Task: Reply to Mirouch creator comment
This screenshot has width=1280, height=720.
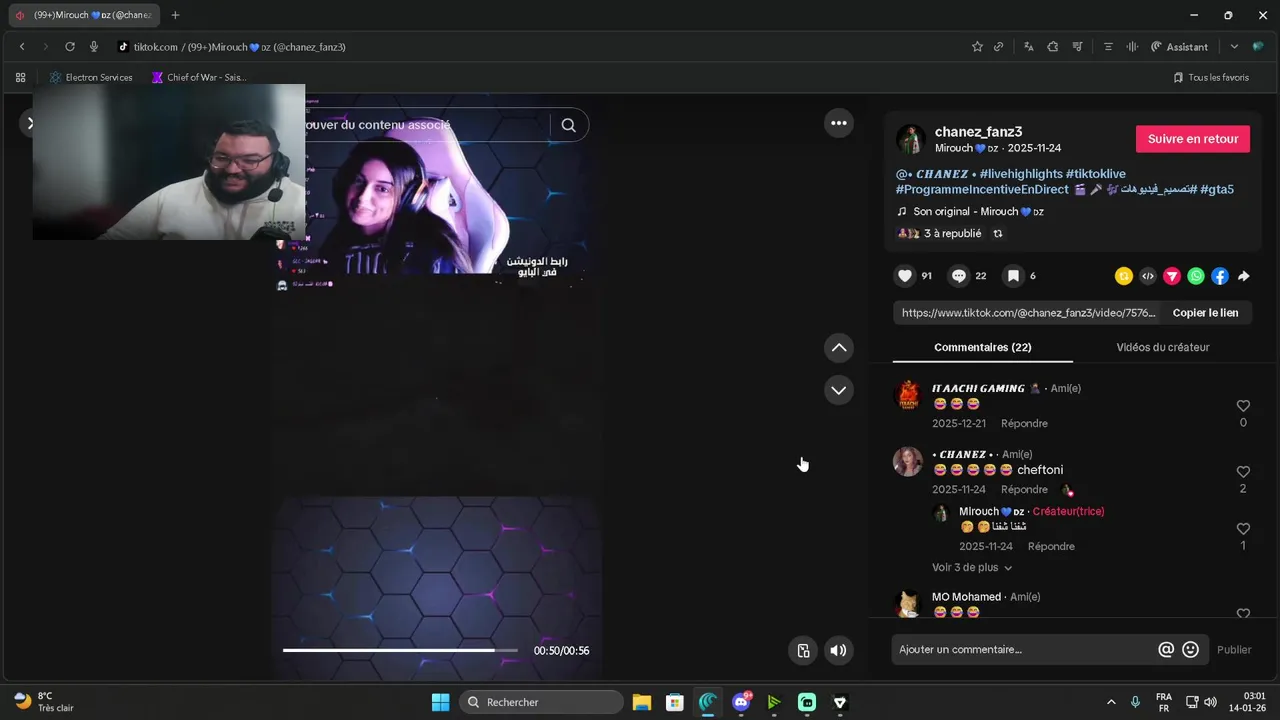Action: tap(1051, 546)
